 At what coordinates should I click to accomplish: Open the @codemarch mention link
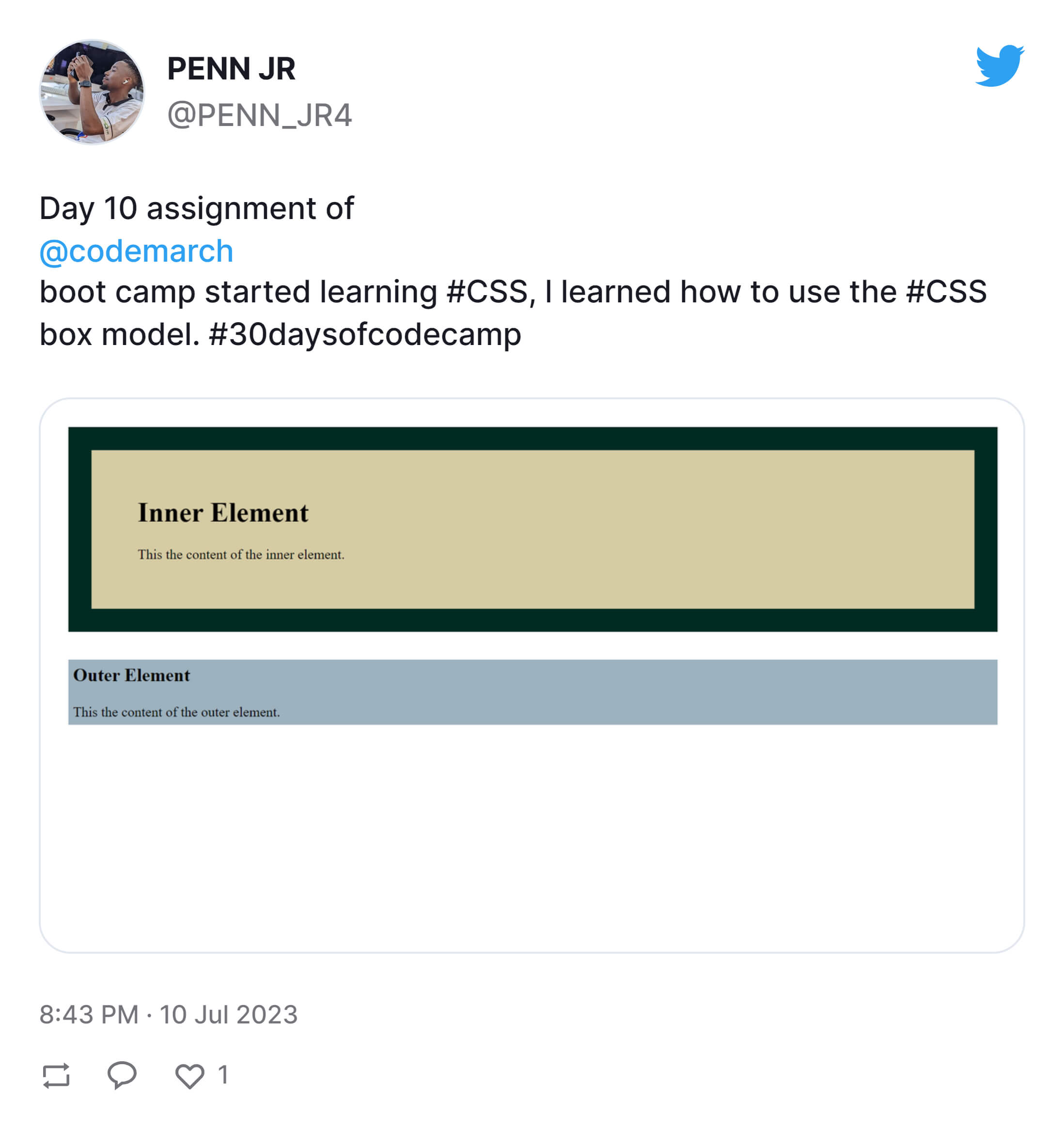pyautogui.click(x=137, y=251)
